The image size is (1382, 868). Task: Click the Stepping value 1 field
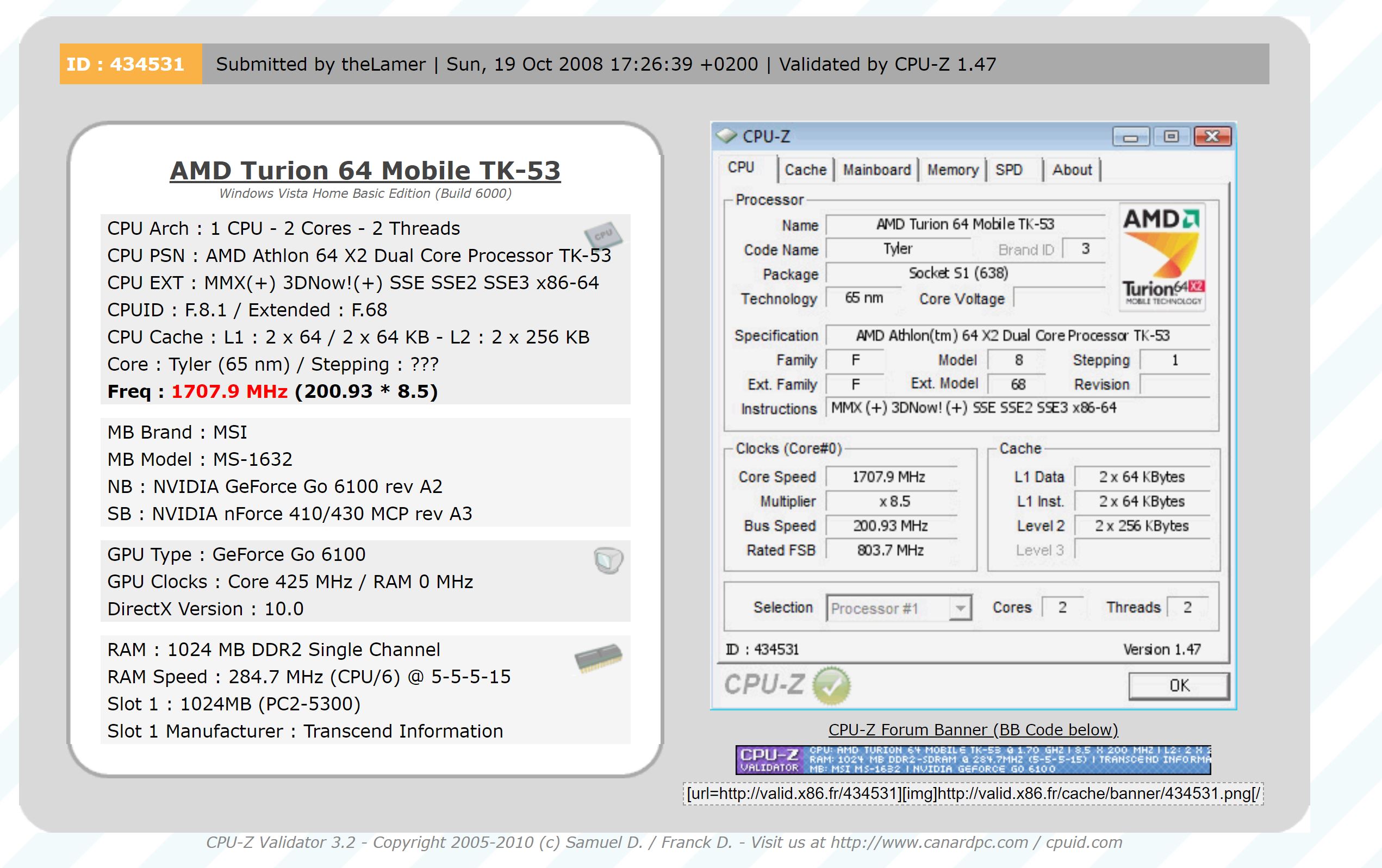tap(1175, 360)
